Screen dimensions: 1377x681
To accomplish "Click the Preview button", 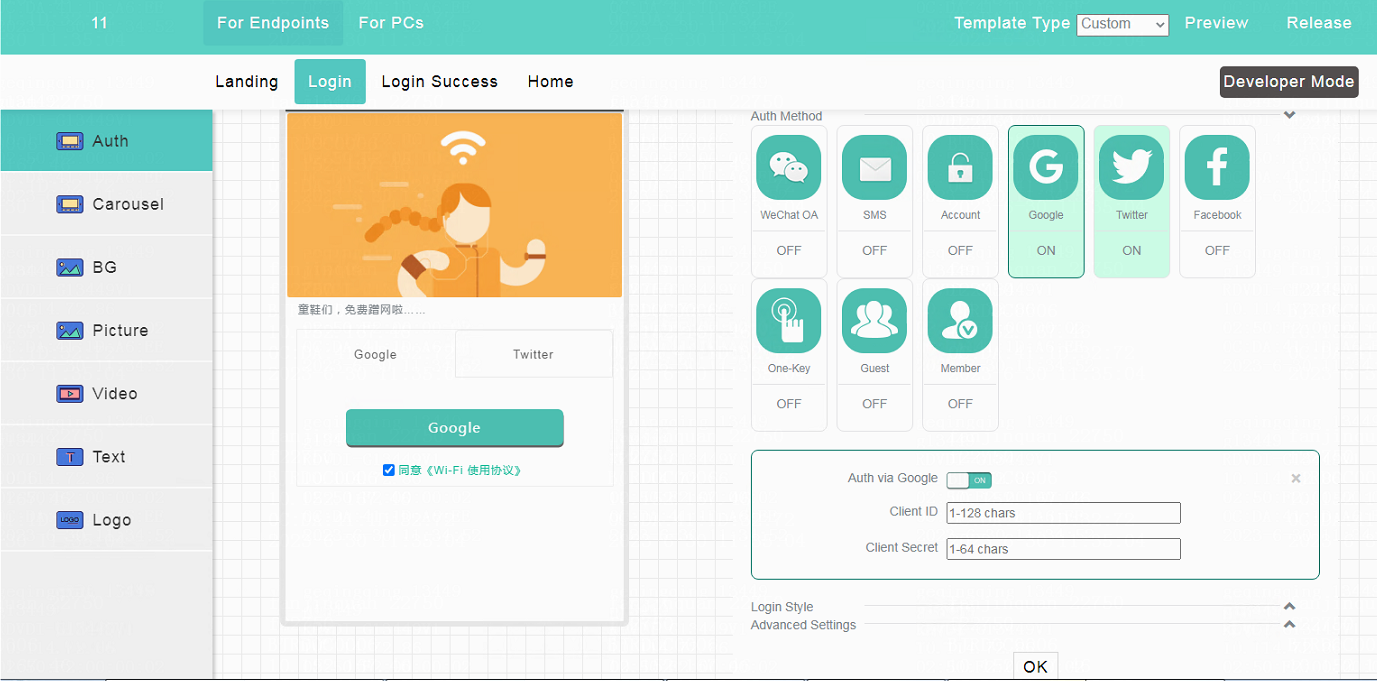I will coord(1217,23).
